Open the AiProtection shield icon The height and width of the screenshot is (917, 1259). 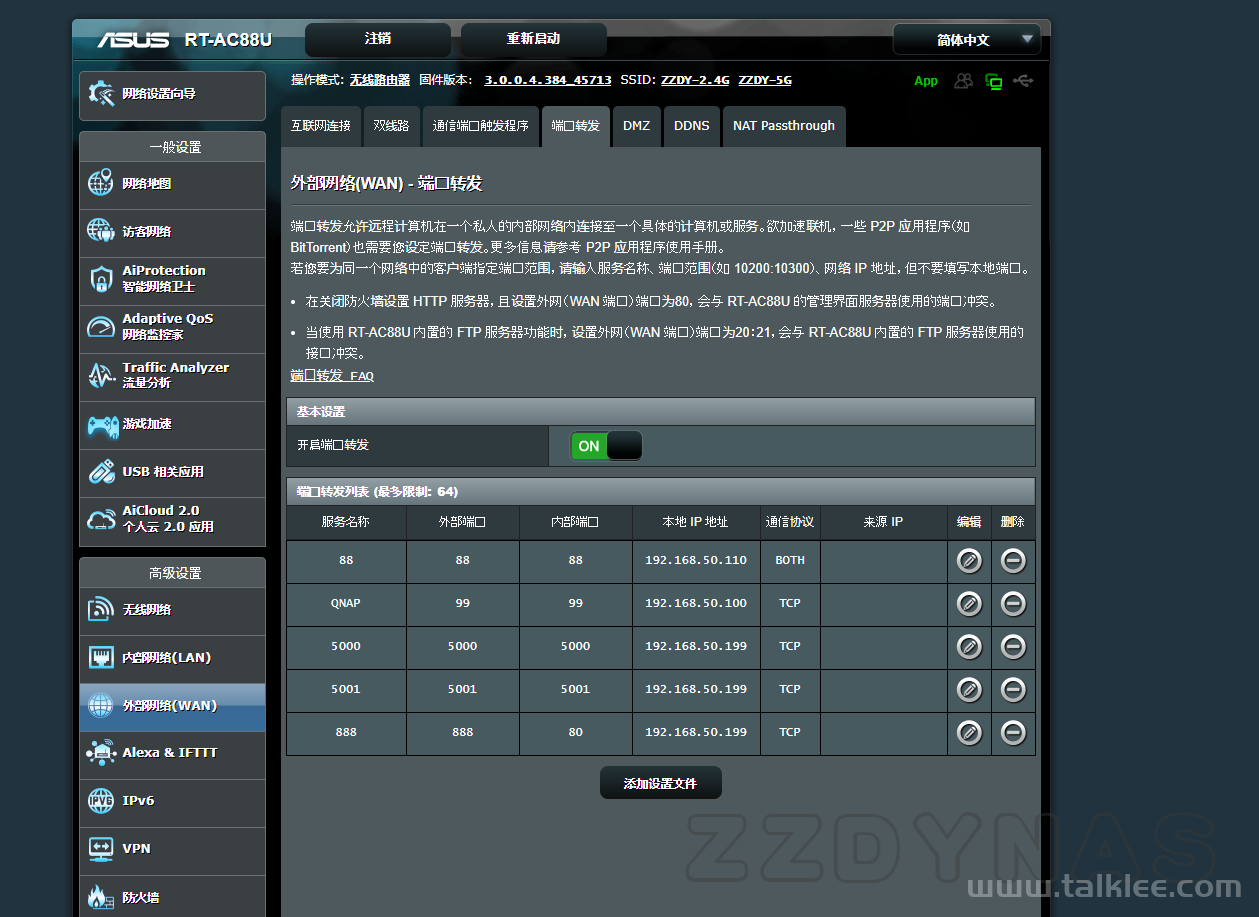point(101,279)
